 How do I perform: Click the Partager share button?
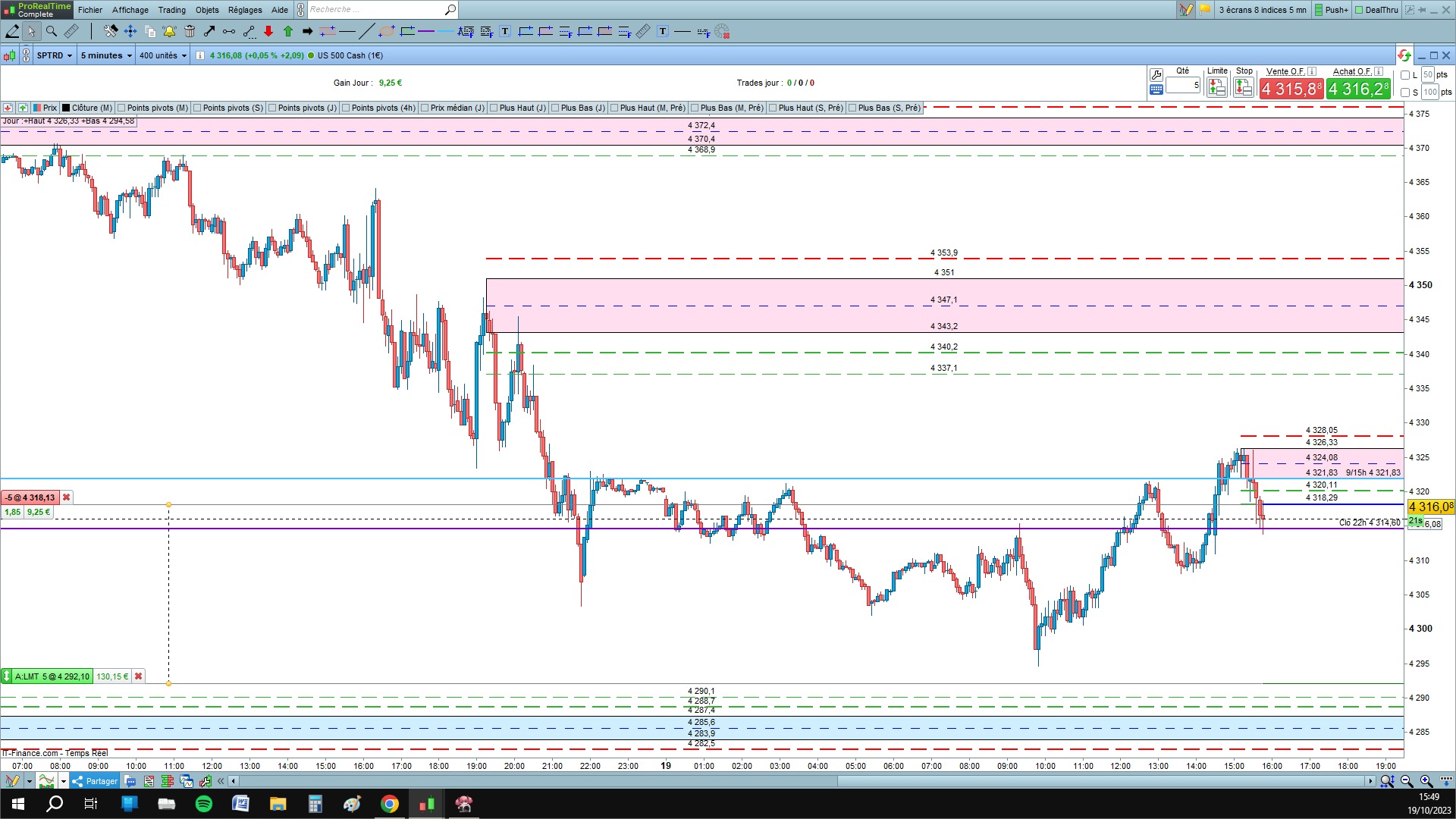(95, 781)
